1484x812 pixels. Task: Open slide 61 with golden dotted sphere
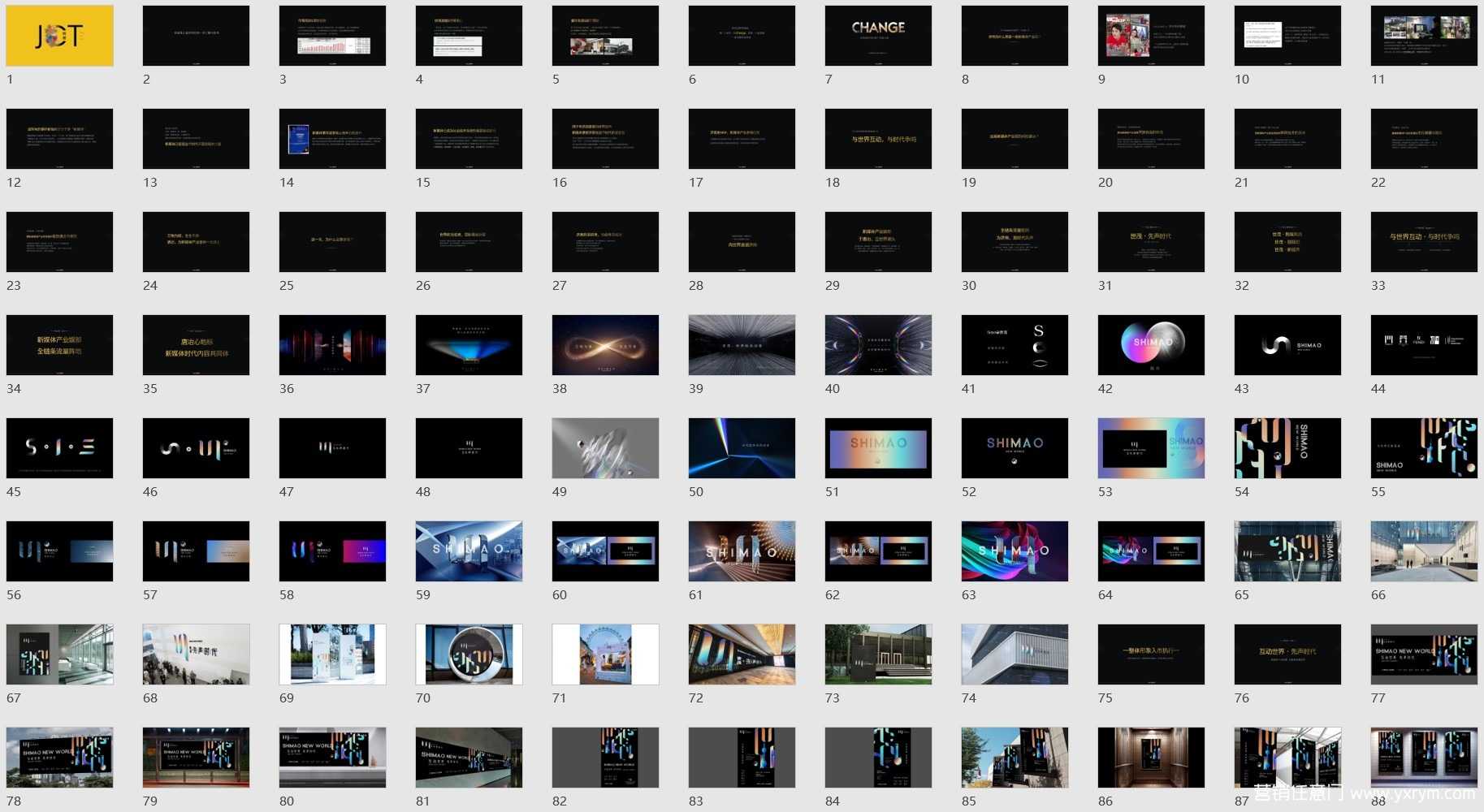click(742, 551)
